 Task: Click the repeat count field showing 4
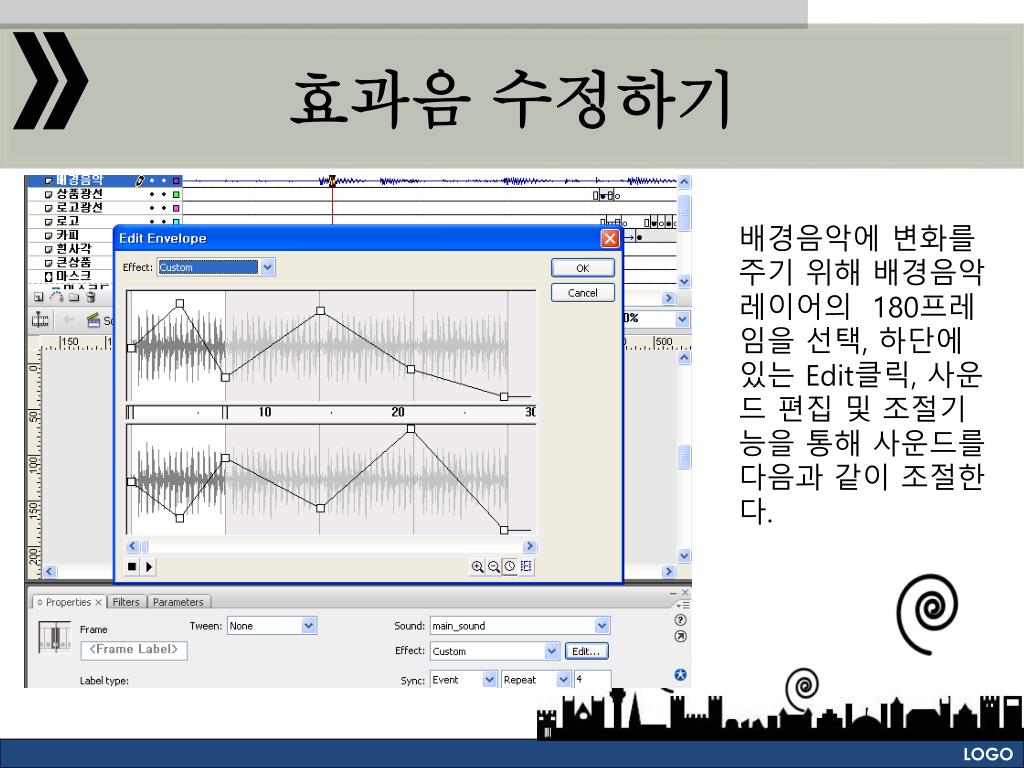[x=592, y=680]
